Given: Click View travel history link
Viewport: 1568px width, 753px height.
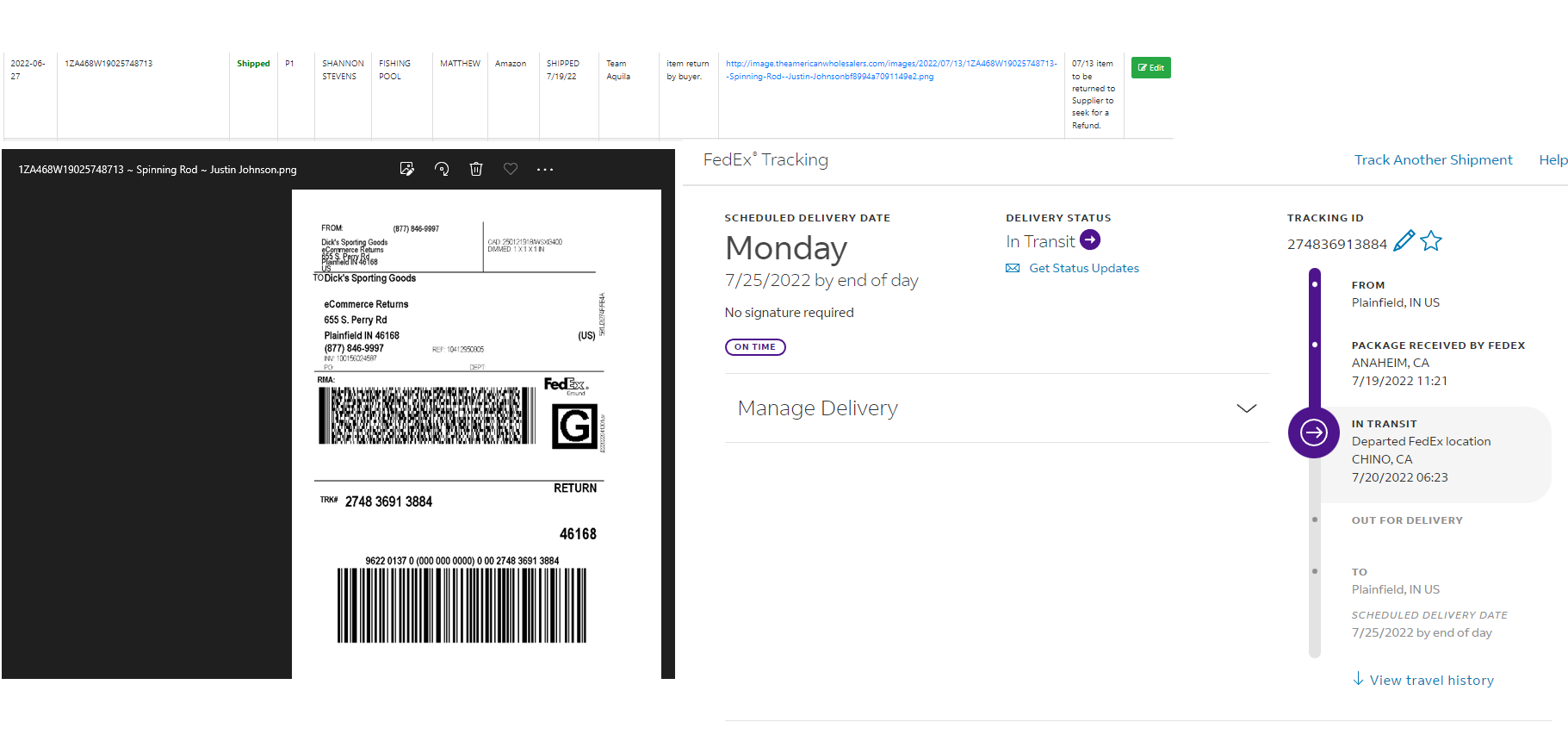Looking at the screenshot, I should coord(1432,681).
